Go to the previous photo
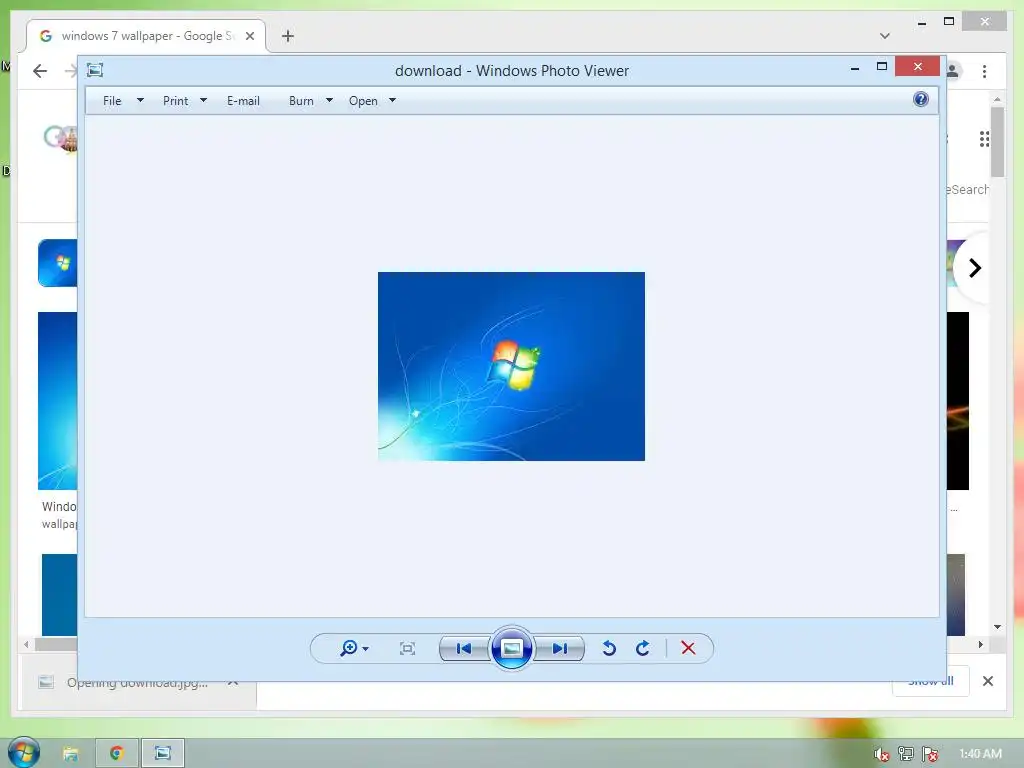This screenshot has width=1024, height=768. click(464, 648)
